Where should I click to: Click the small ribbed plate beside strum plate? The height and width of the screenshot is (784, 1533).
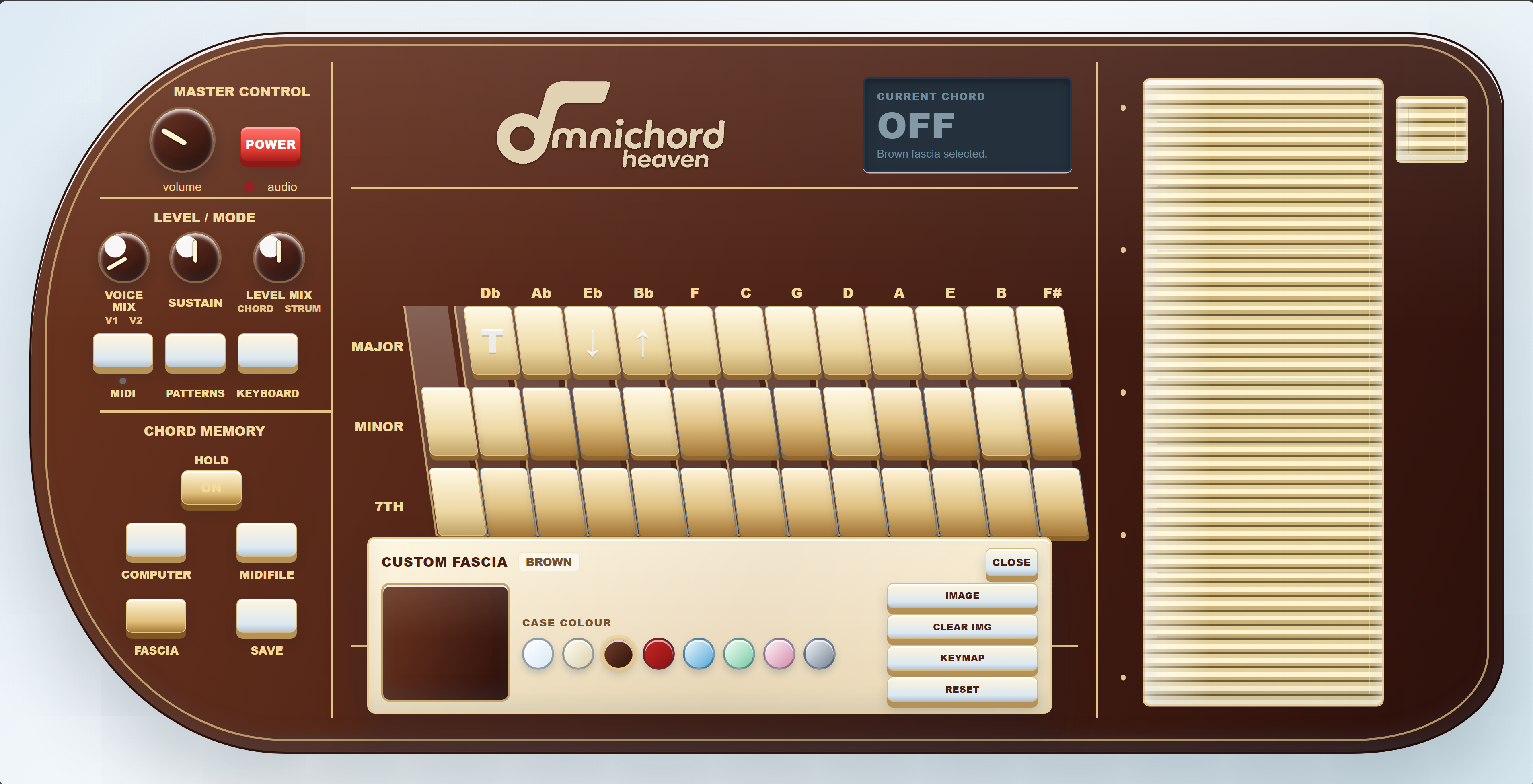click(x=1432, y=130)
